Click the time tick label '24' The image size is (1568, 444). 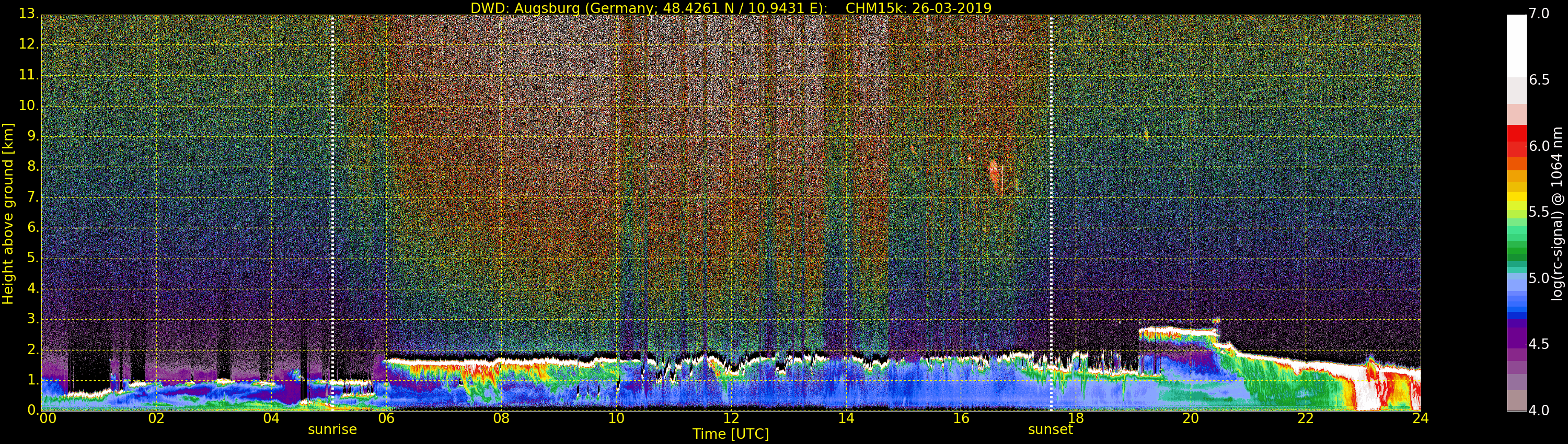pyautogui.click(x=1421, y=418)
